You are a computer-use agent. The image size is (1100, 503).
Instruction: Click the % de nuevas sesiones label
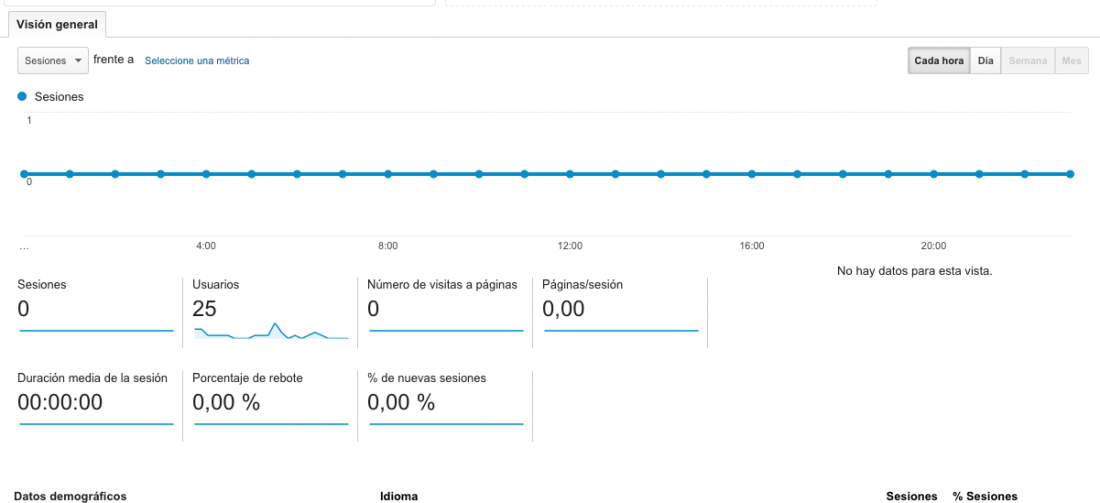[x=427, y=378]
